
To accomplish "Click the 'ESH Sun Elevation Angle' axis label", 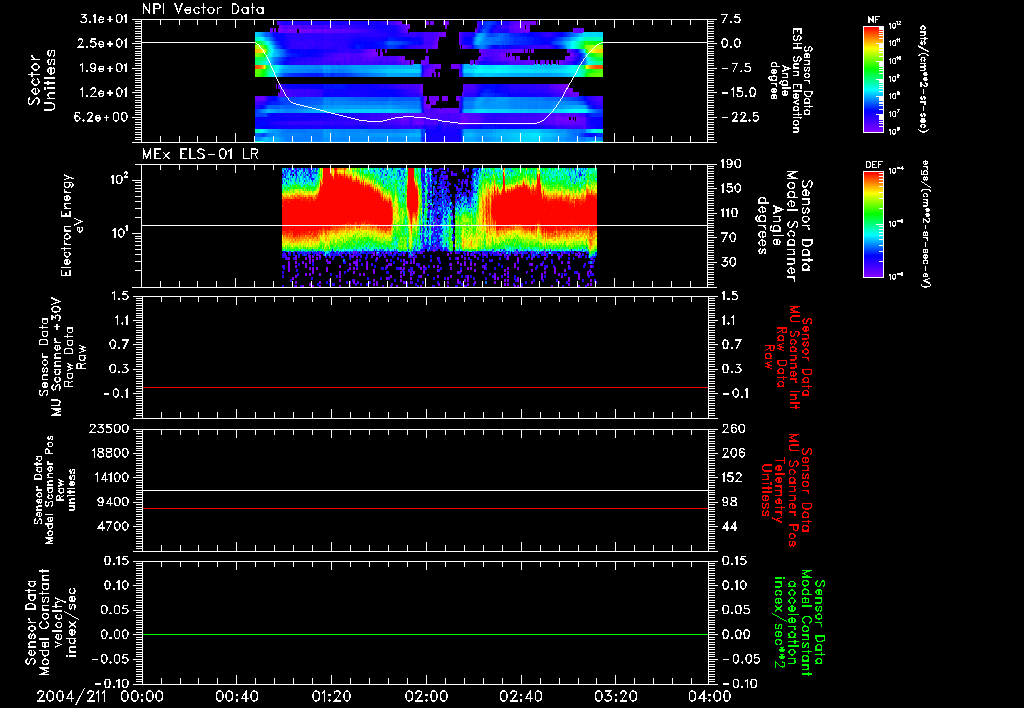I will click(x=790, y=80).
